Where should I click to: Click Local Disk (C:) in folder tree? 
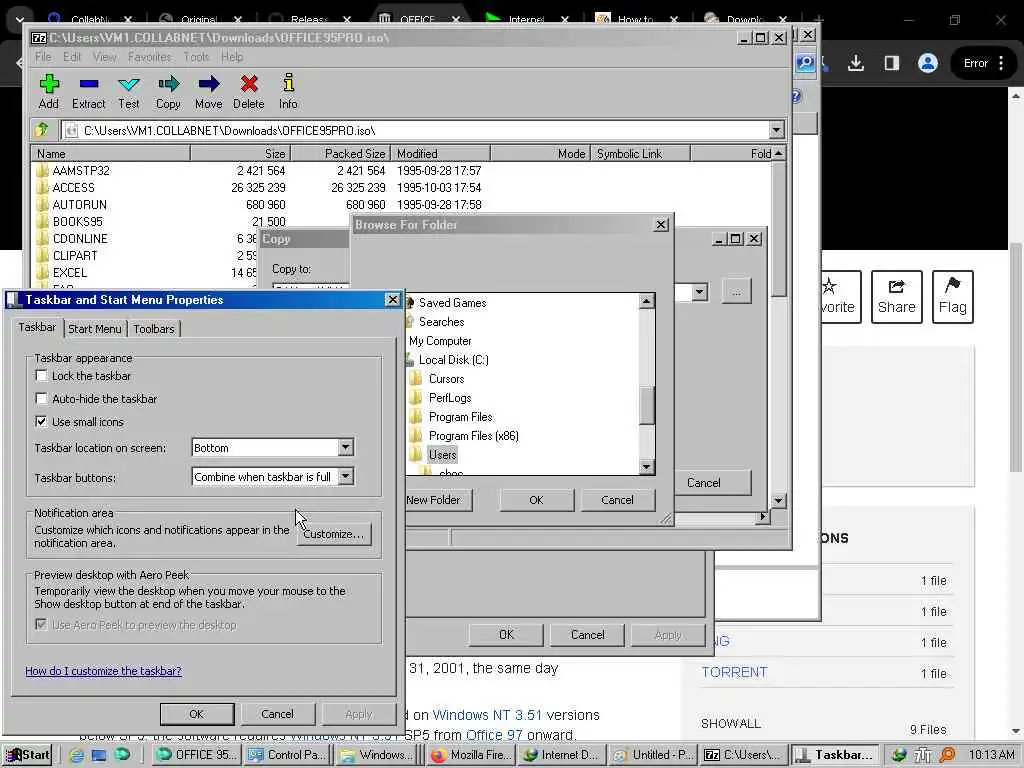point(453,360)
